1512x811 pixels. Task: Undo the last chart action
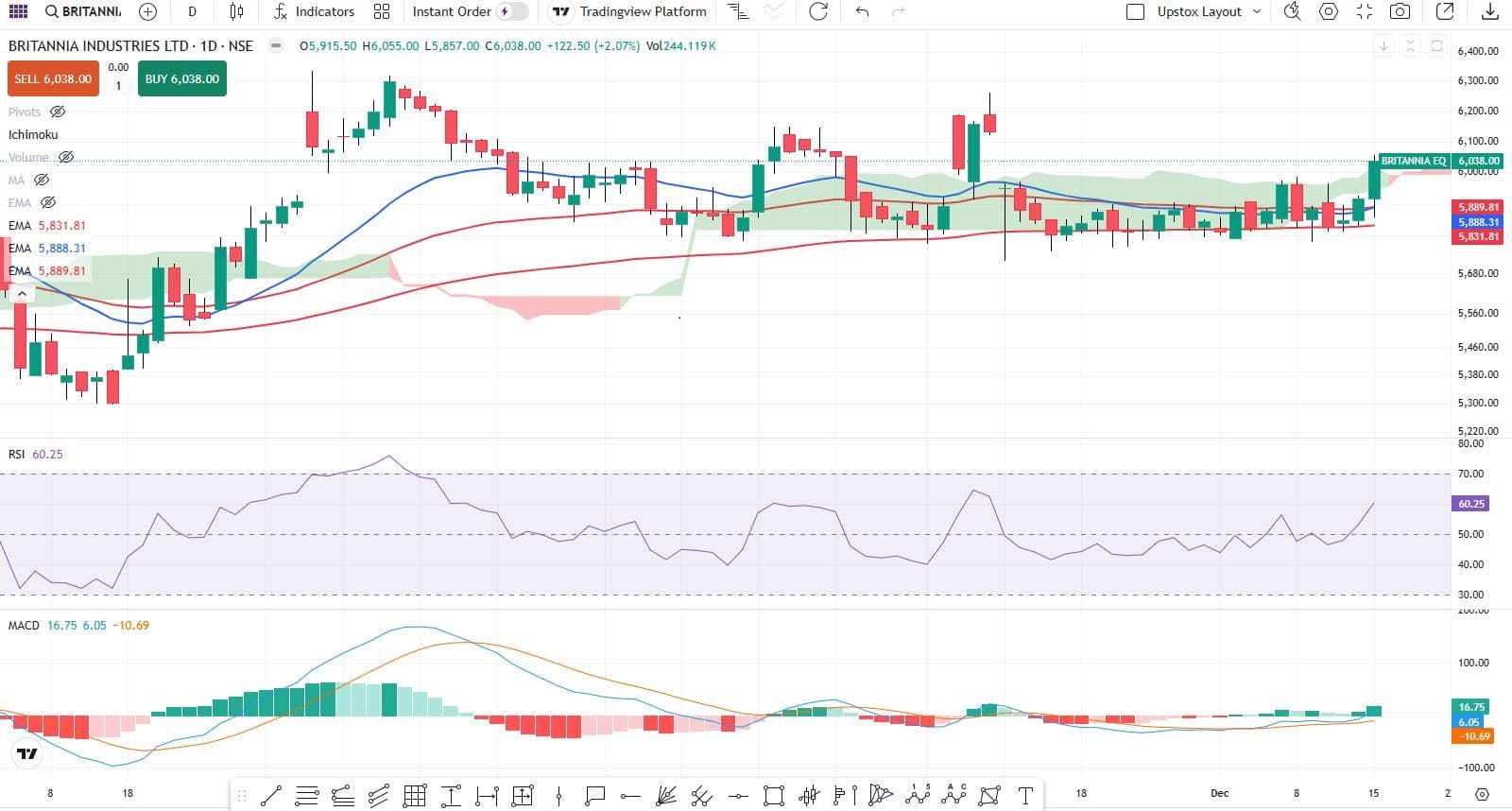[862, 11]
